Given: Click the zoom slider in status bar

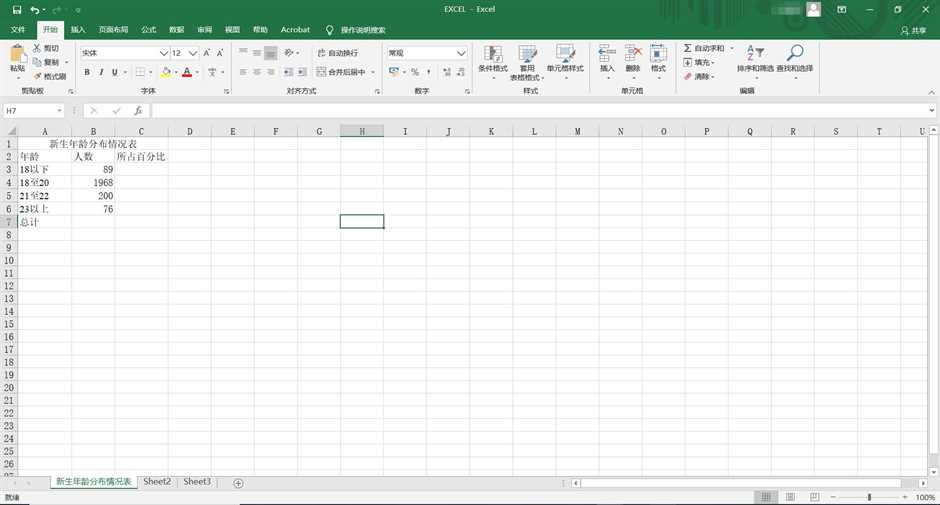Looking at the screenshot, I should coord(869,497).
